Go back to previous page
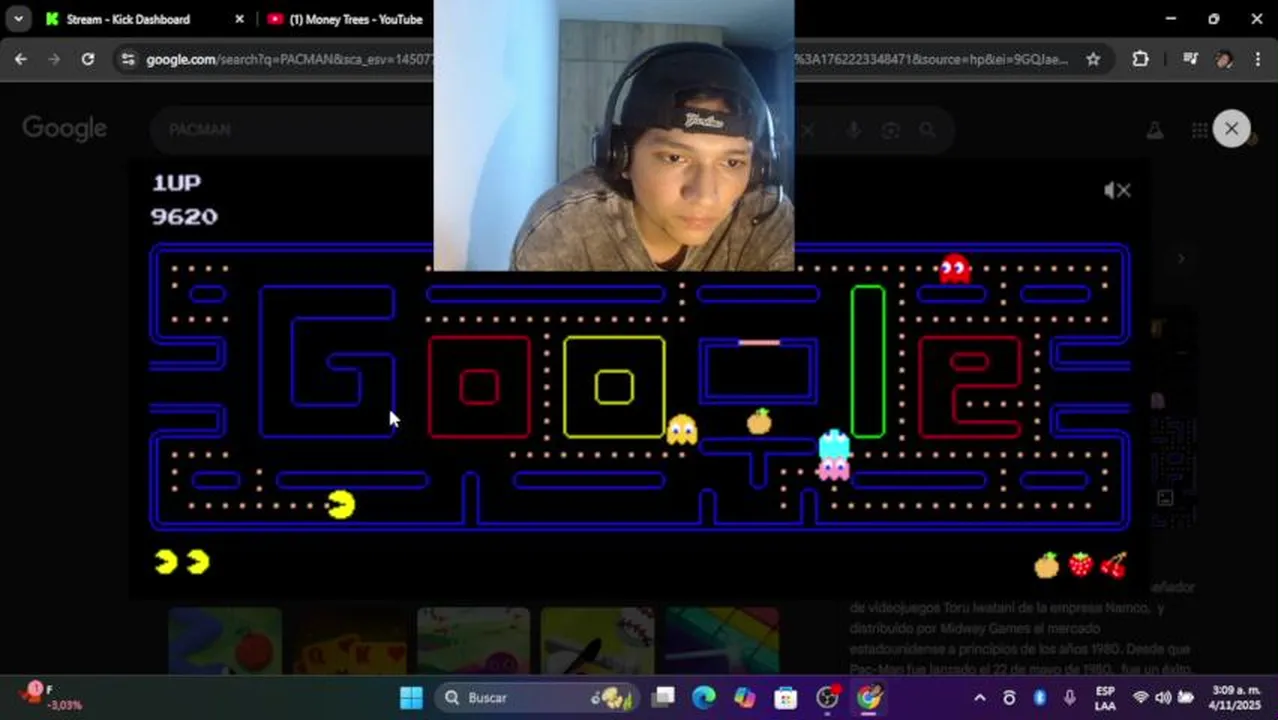This screenshot has height=720, width=1278. coord(21,59)
